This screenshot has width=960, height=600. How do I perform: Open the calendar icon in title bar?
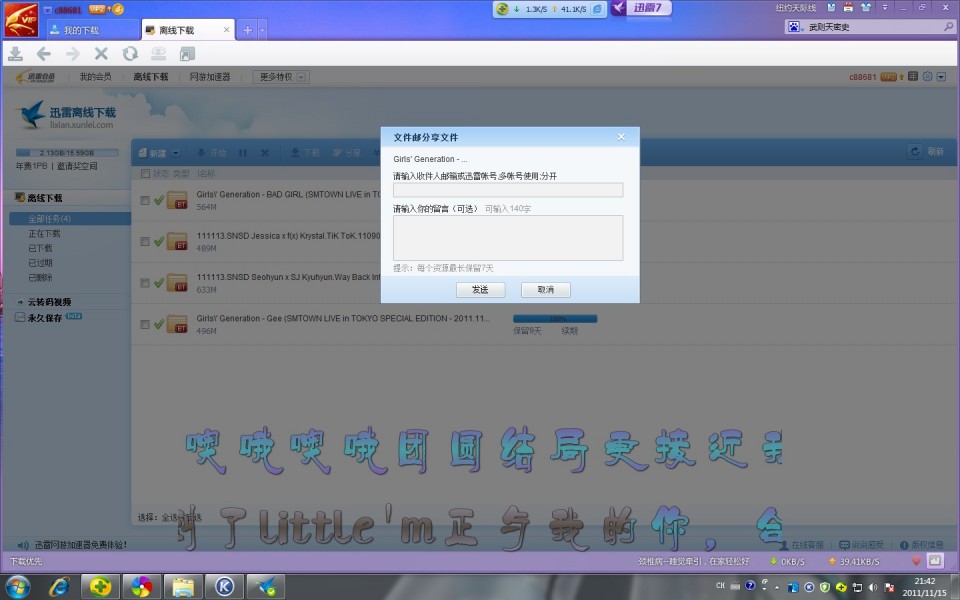click(848, 7)
